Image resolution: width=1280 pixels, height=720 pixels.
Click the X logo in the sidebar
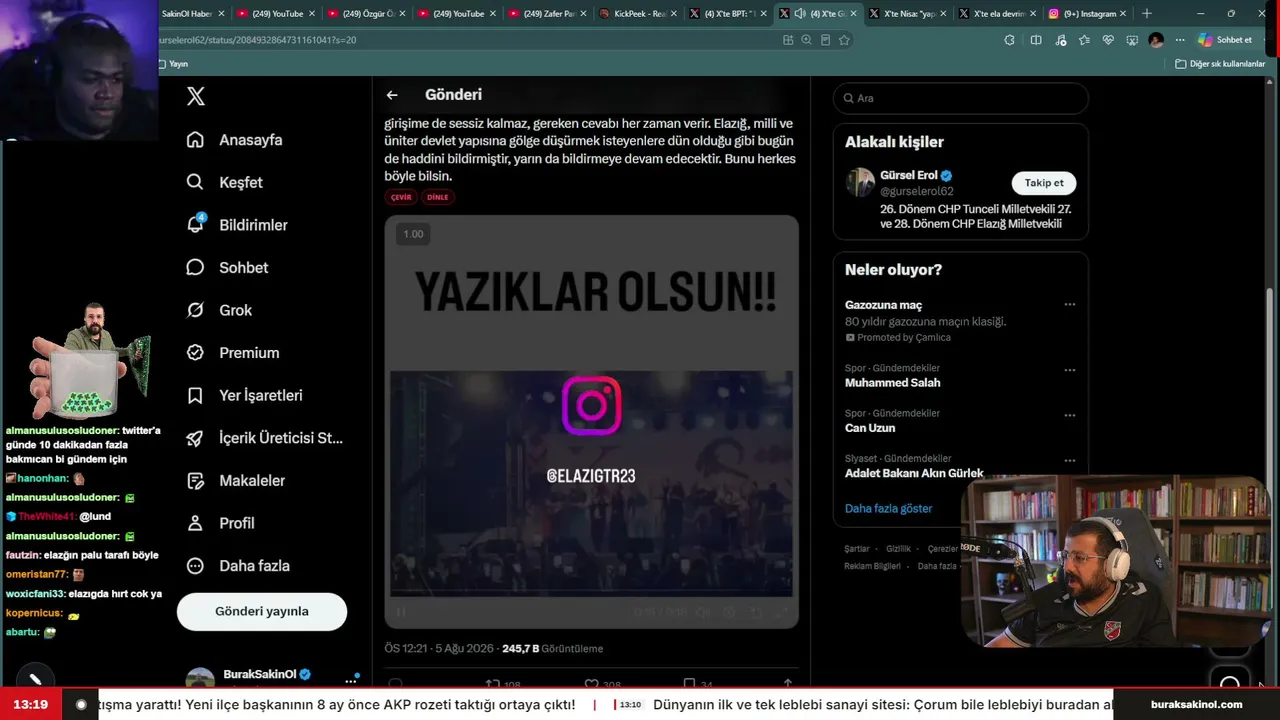click(196, 96)
